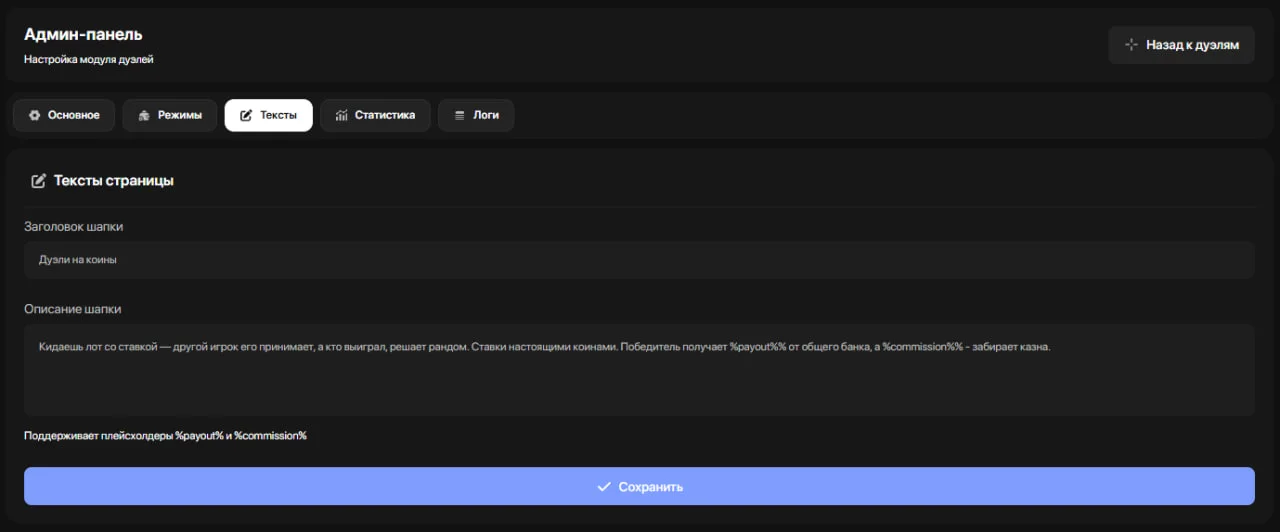Click into the Описание шапки textarea
The height and width of the screenshot is (532, 1280).
[x=639, y=369]
